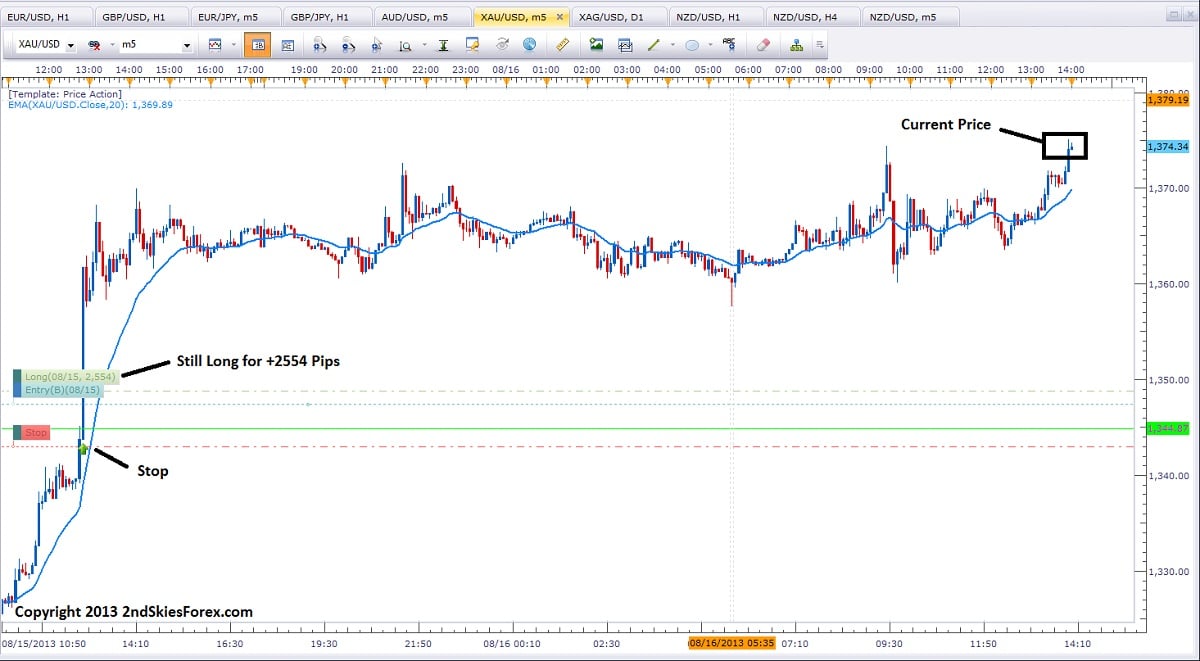Click the 1,350.00 price axis label
Screen dimensions: 1200x661
1168,380
